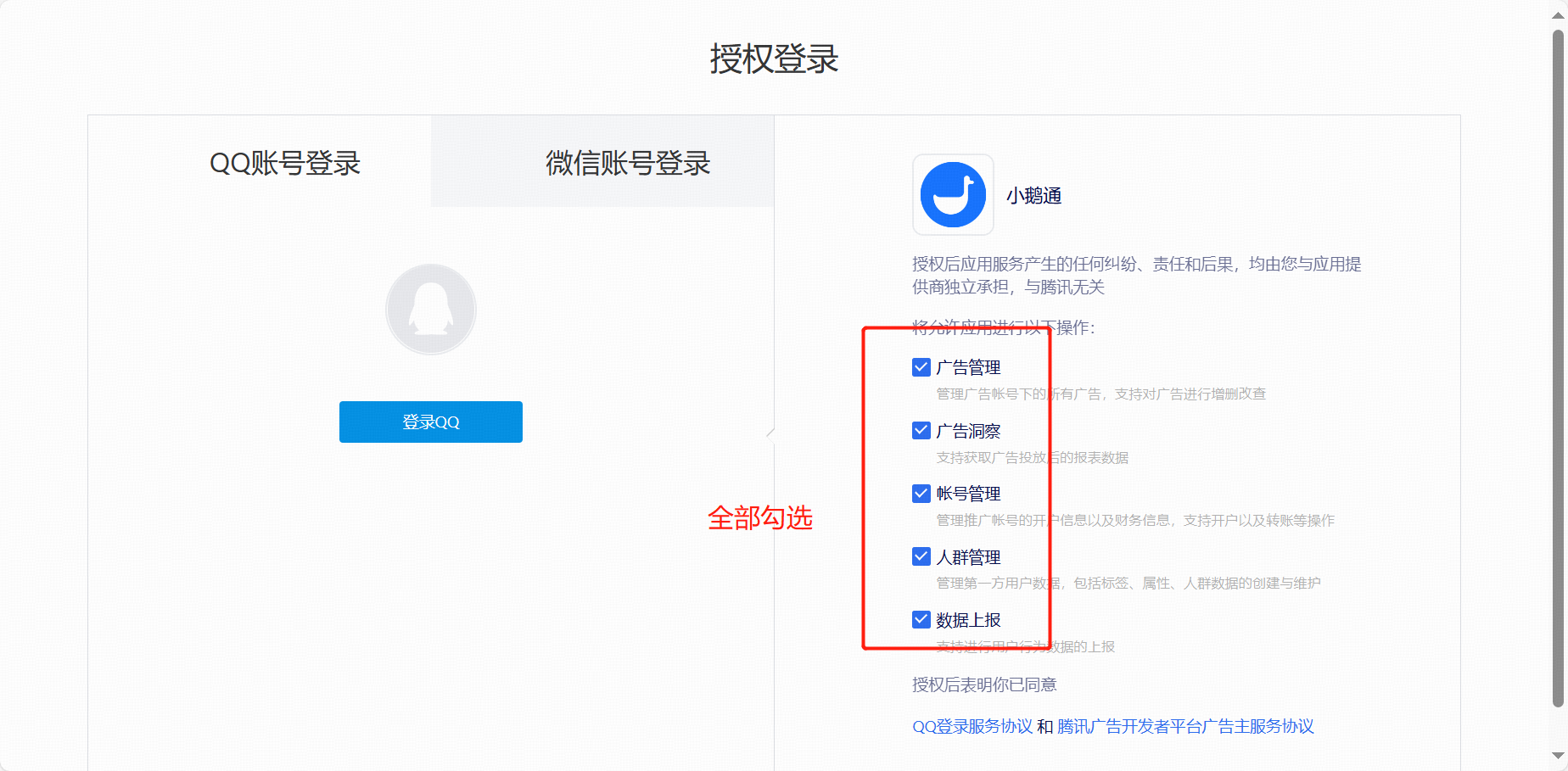
Task: Click description 支持获取广告投放后的报表数据
Action: [x=1033, y=457]
